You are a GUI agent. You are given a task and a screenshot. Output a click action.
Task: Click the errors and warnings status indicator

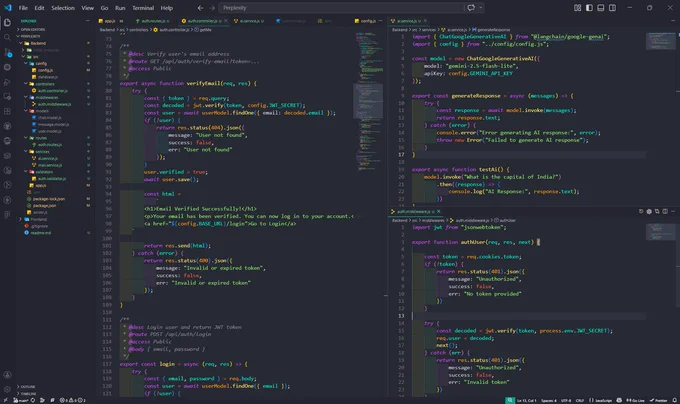[72, 400]
